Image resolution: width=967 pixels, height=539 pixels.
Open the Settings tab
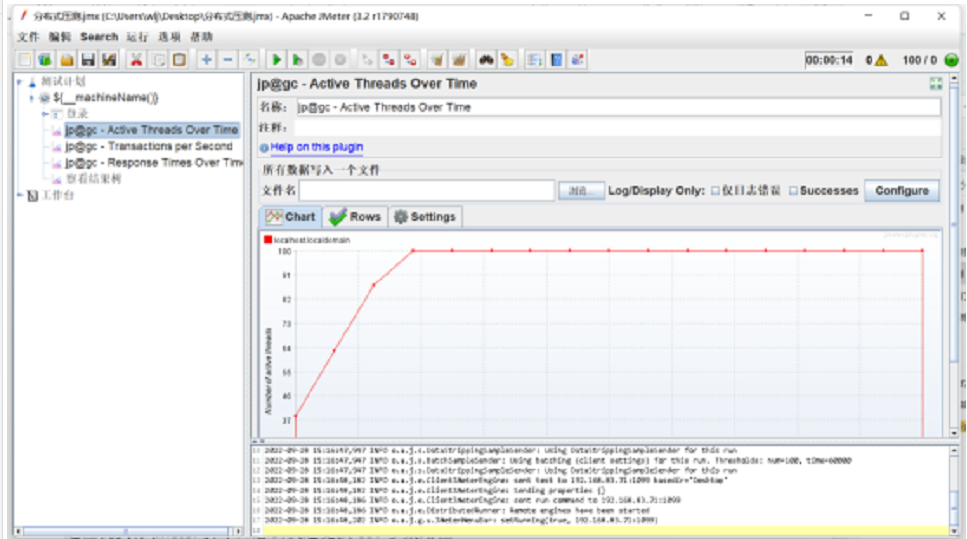pyautogui.click(x=424, y=217)
